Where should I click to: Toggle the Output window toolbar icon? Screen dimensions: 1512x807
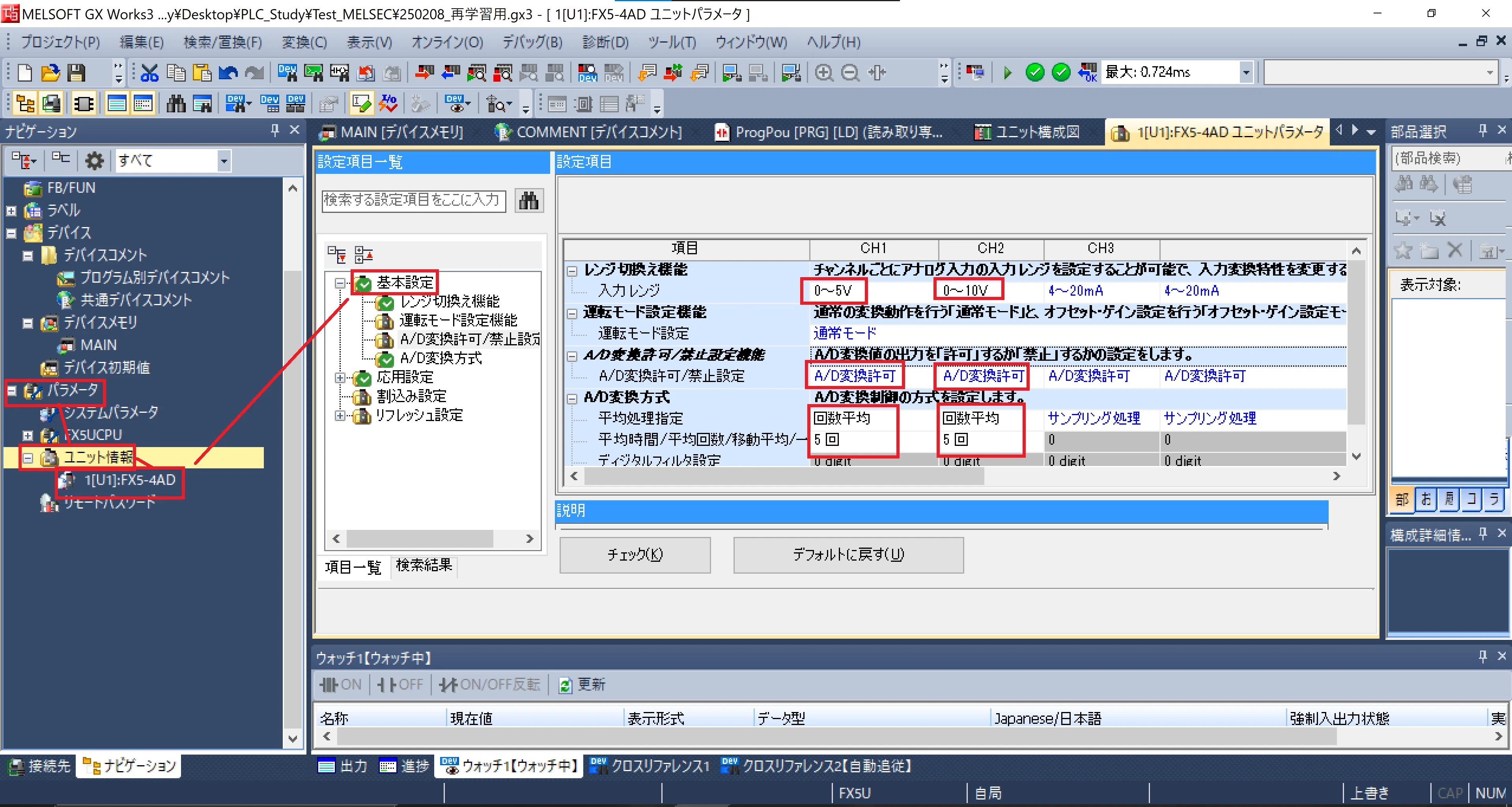click(x=116, y=104)
